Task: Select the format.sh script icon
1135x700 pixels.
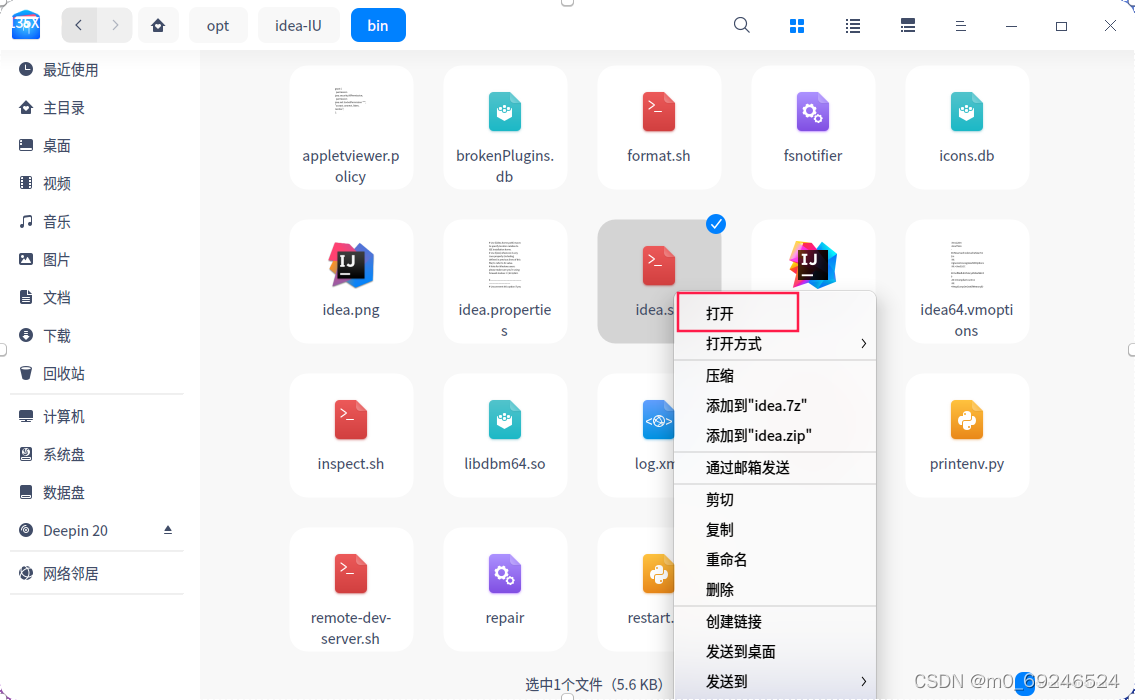Action: 659,111
